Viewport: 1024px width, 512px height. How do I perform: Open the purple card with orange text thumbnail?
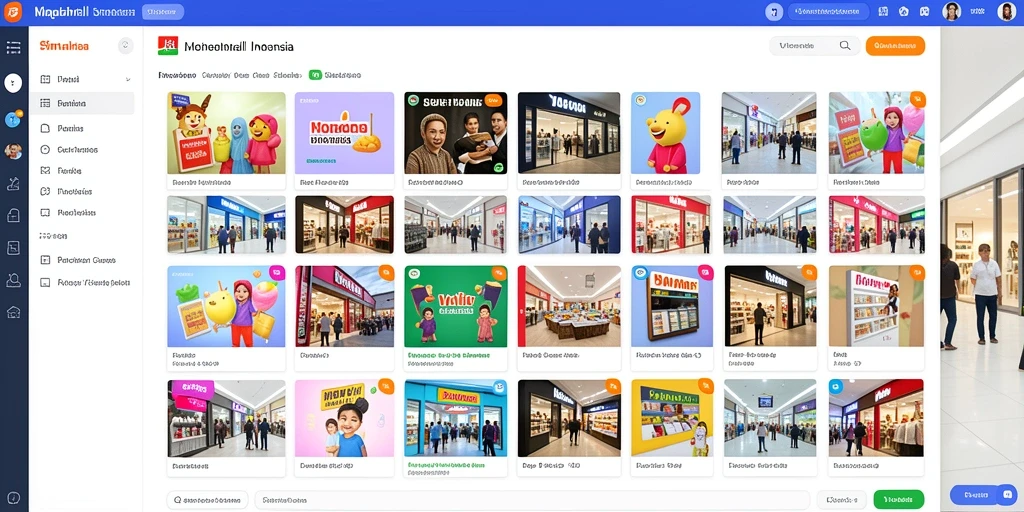coord(344,133)
